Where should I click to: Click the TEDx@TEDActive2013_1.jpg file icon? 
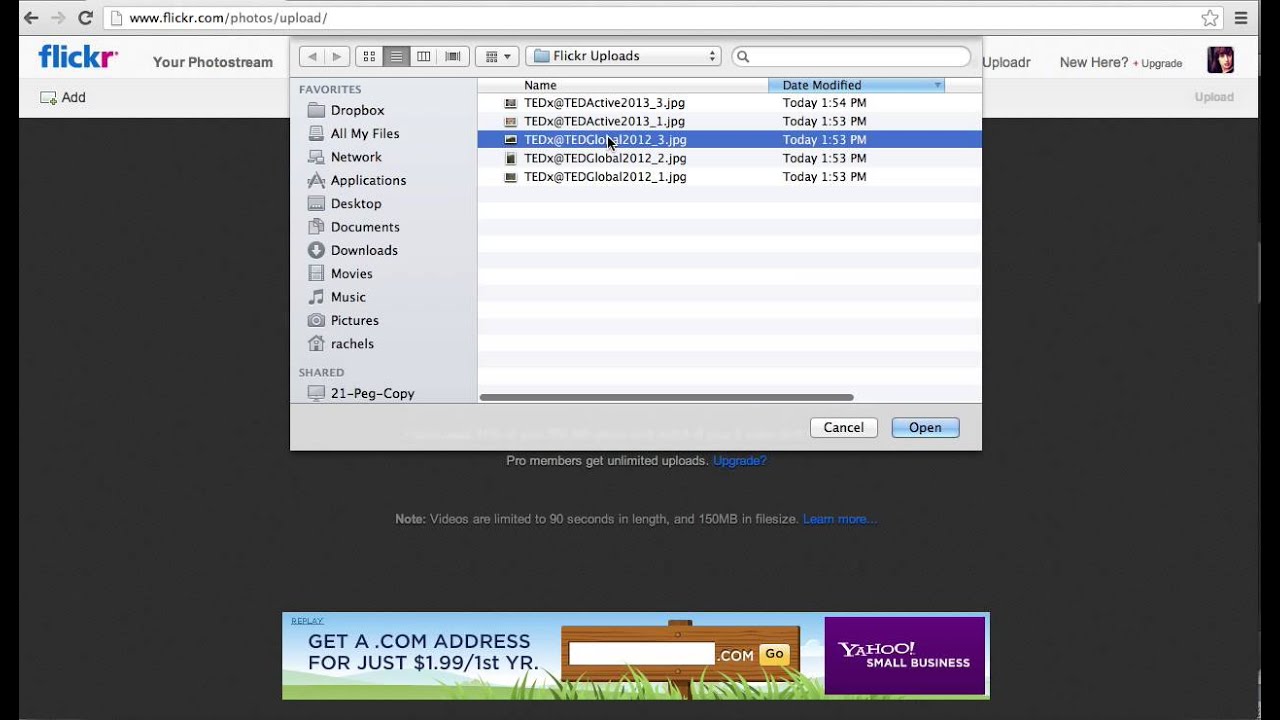511,121
